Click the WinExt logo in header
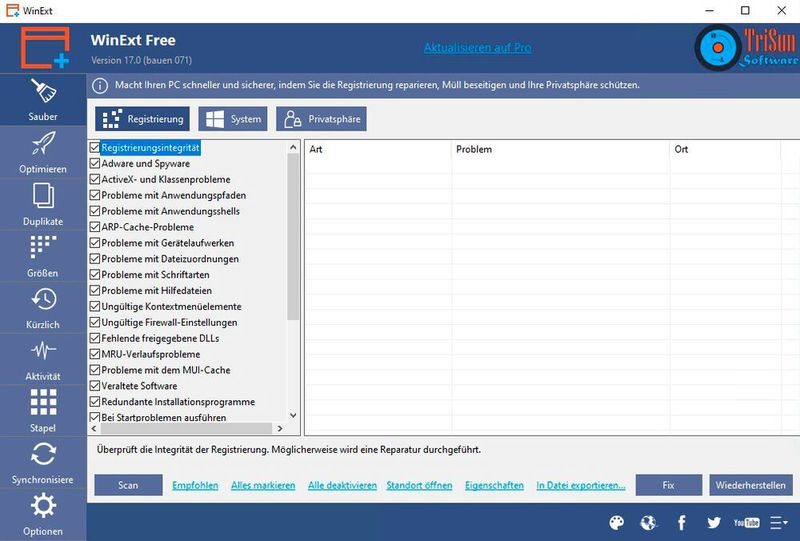 [x=45, y=47]
